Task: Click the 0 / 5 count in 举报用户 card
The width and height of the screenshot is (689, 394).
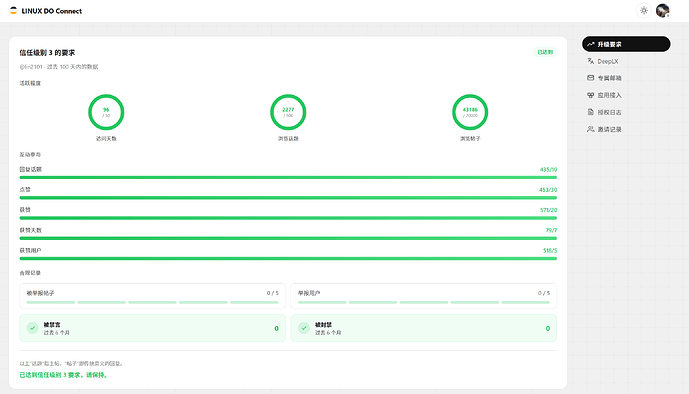Action: 544,293
